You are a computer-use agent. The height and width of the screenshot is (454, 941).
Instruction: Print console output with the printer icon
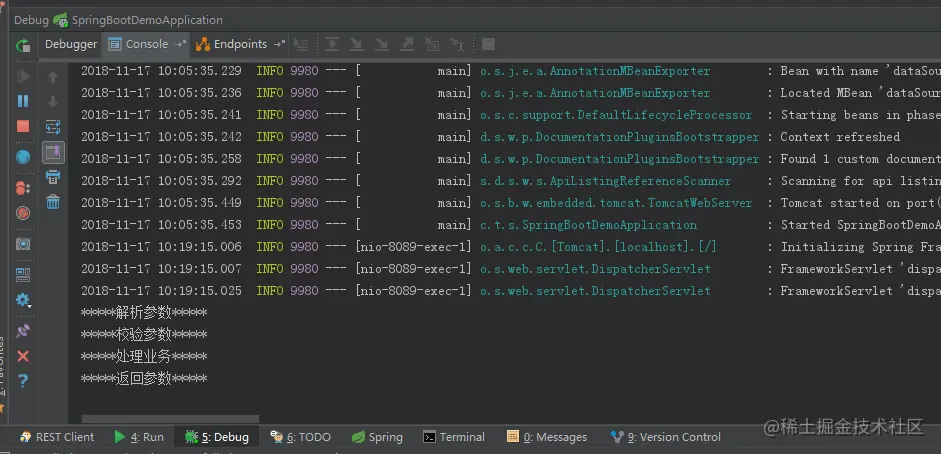tap(53, 177)
